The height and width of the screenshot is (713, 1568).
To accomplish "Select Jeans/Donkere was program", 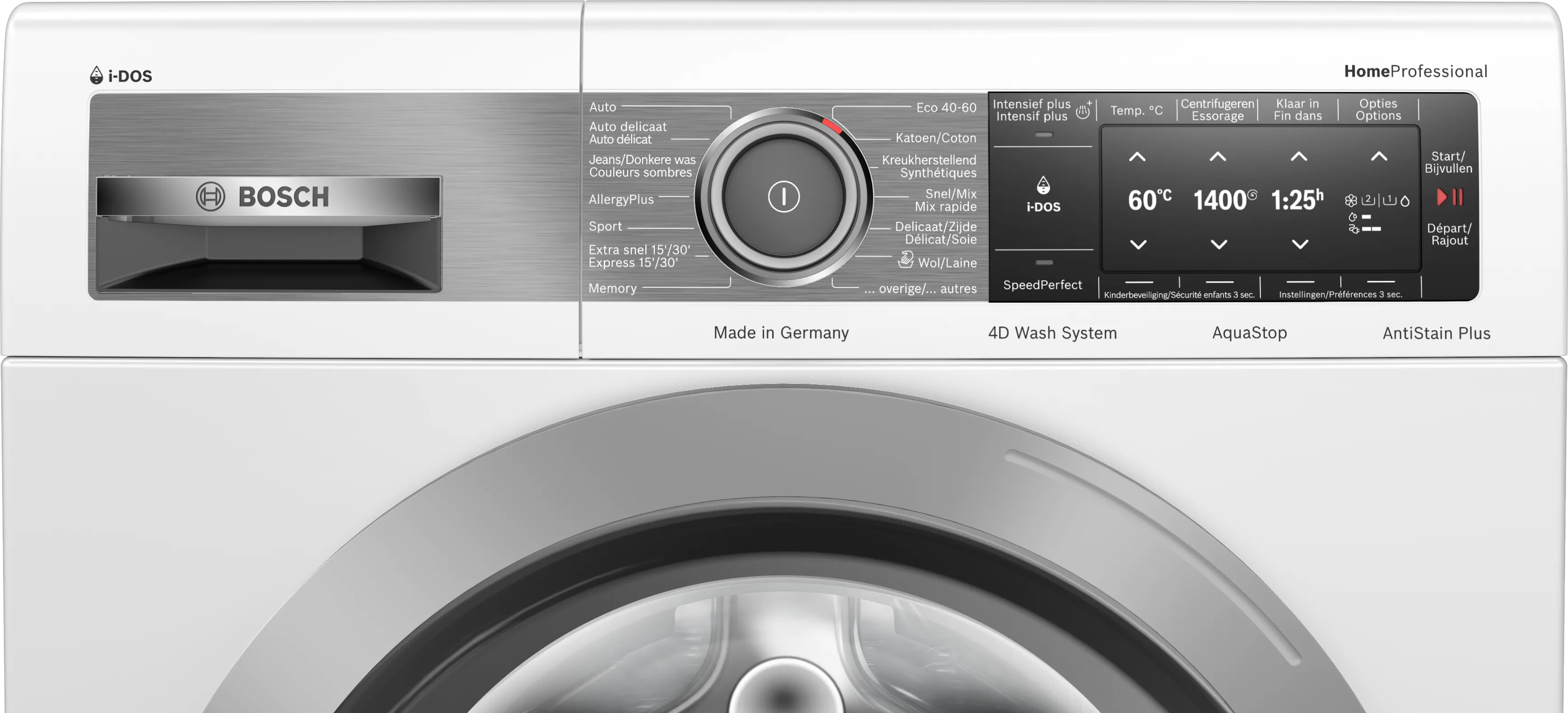I will click(x=642, y=166).
